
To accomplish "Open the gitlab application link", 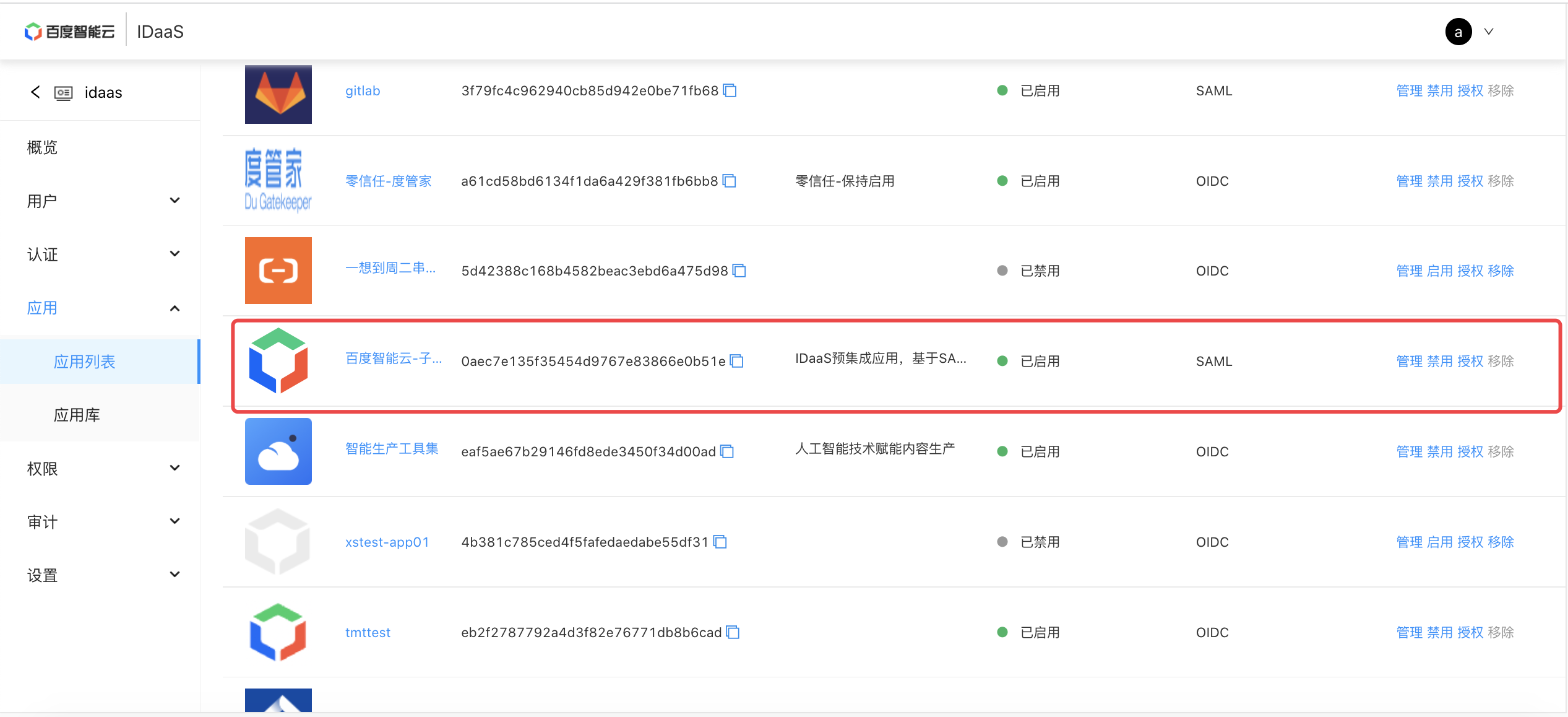I will 363,91.
